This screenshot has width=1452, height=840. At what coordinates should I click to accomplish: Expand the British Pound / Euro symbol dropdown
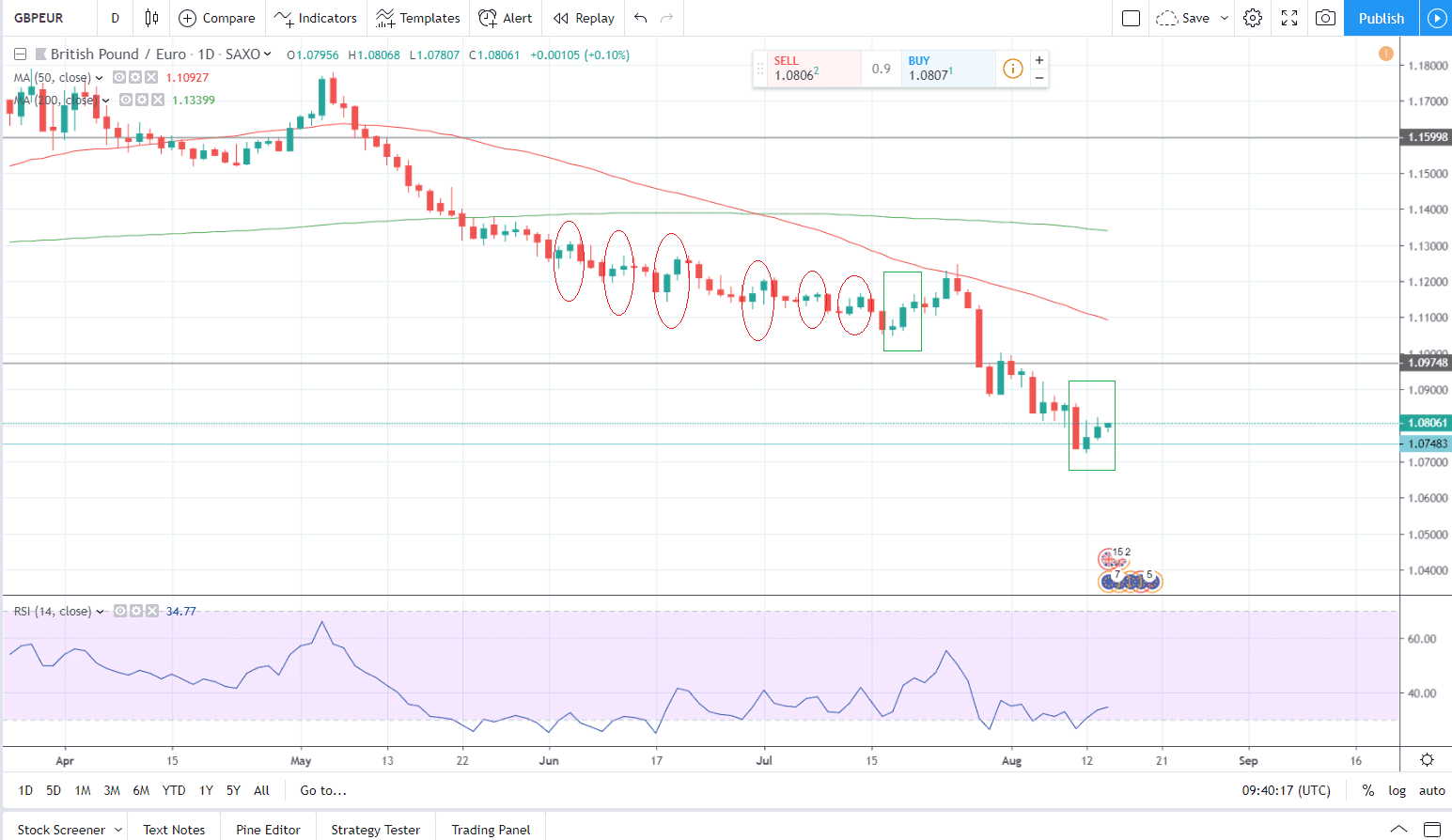coord(267,54)
